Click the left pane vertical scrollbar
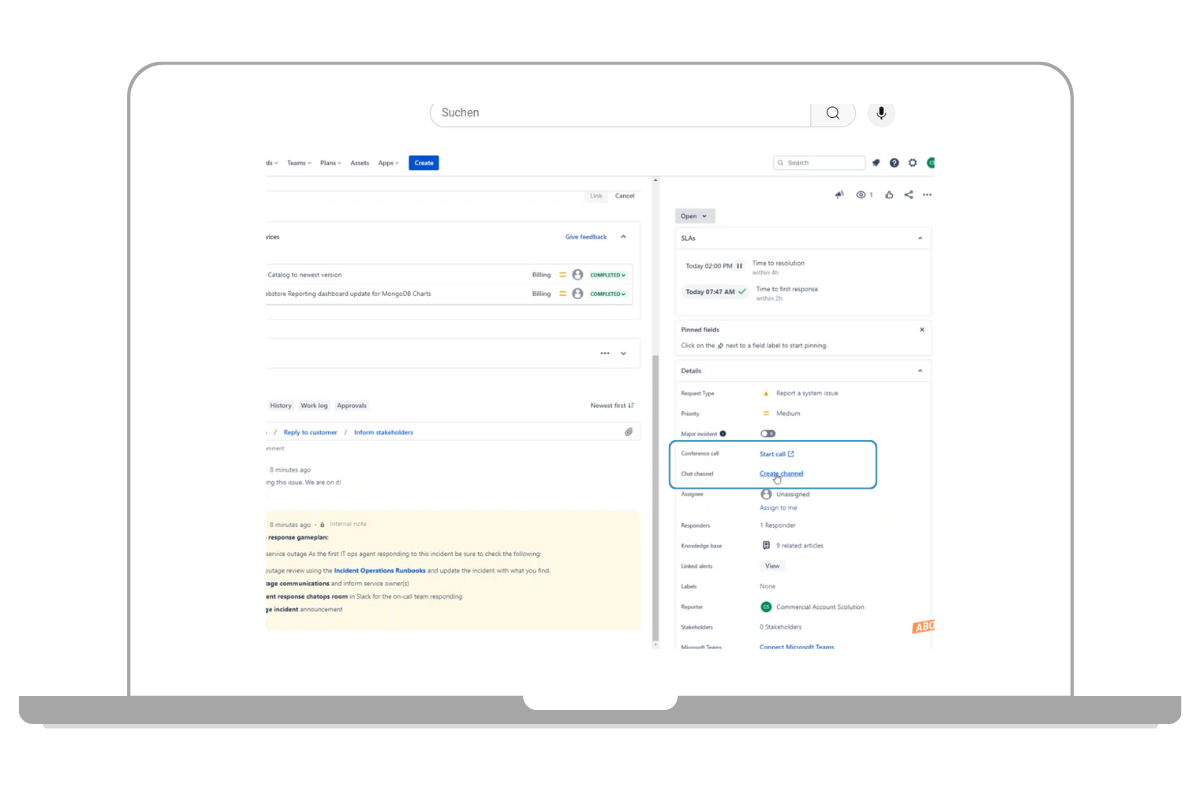This screenshot has width=1200, height=790. coord(656,500)
